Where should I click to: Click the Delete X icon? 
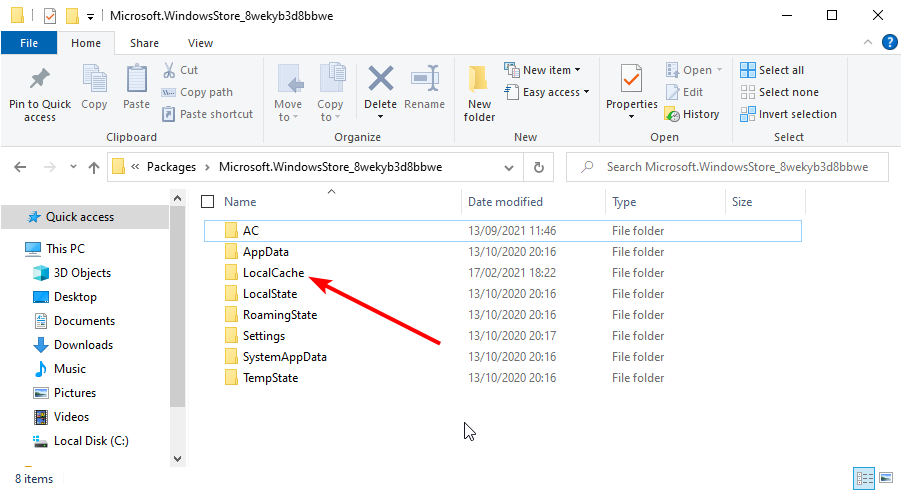click(x=380, y=78)
